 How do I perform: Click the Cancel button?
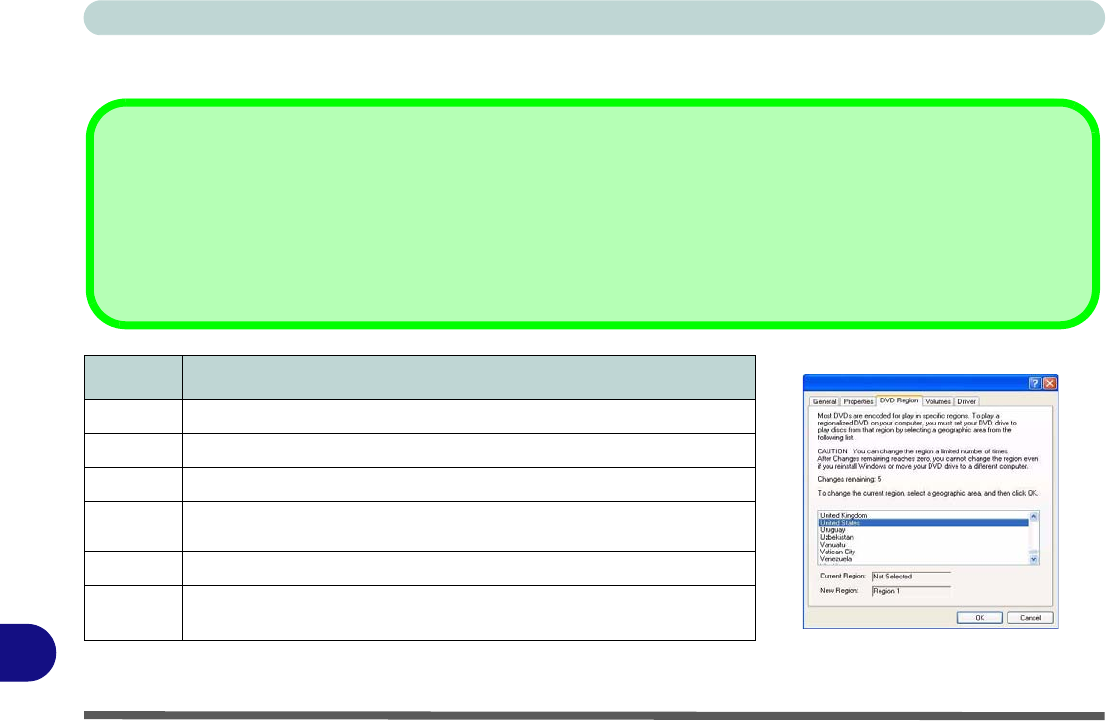pyautogui.click(x=1030, y=618)
